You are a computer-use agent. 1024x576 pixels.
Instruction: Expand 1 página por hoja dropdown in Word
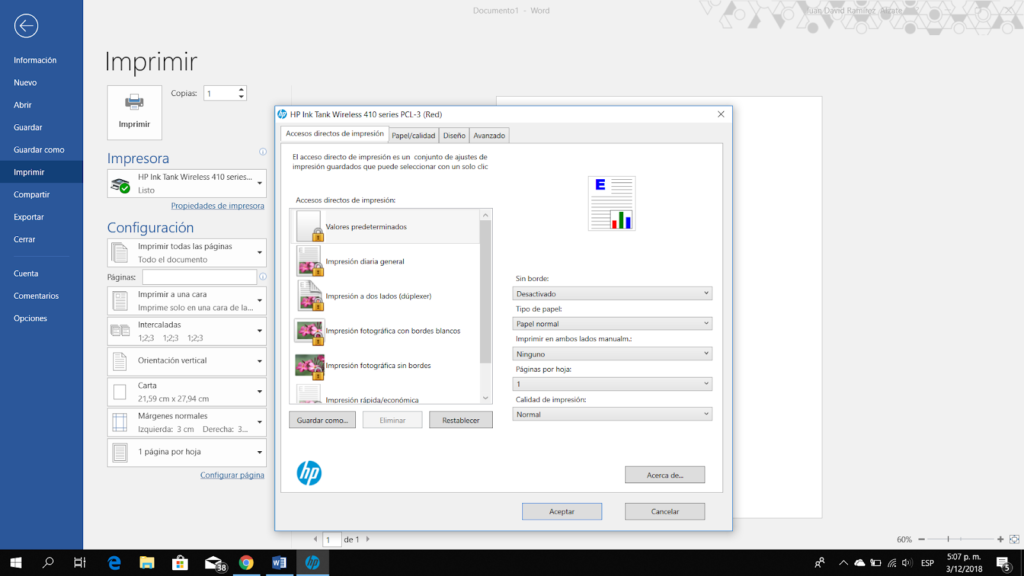(x=187, y=452)
